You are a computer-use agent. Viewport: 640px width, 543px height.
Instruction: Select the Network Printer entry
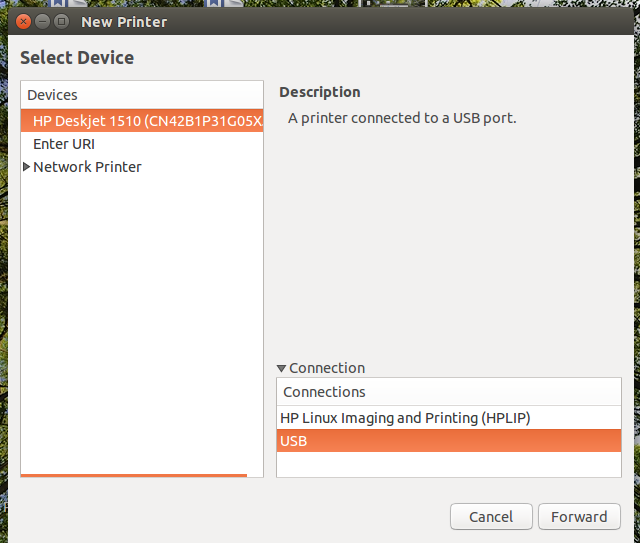(87, 167)
